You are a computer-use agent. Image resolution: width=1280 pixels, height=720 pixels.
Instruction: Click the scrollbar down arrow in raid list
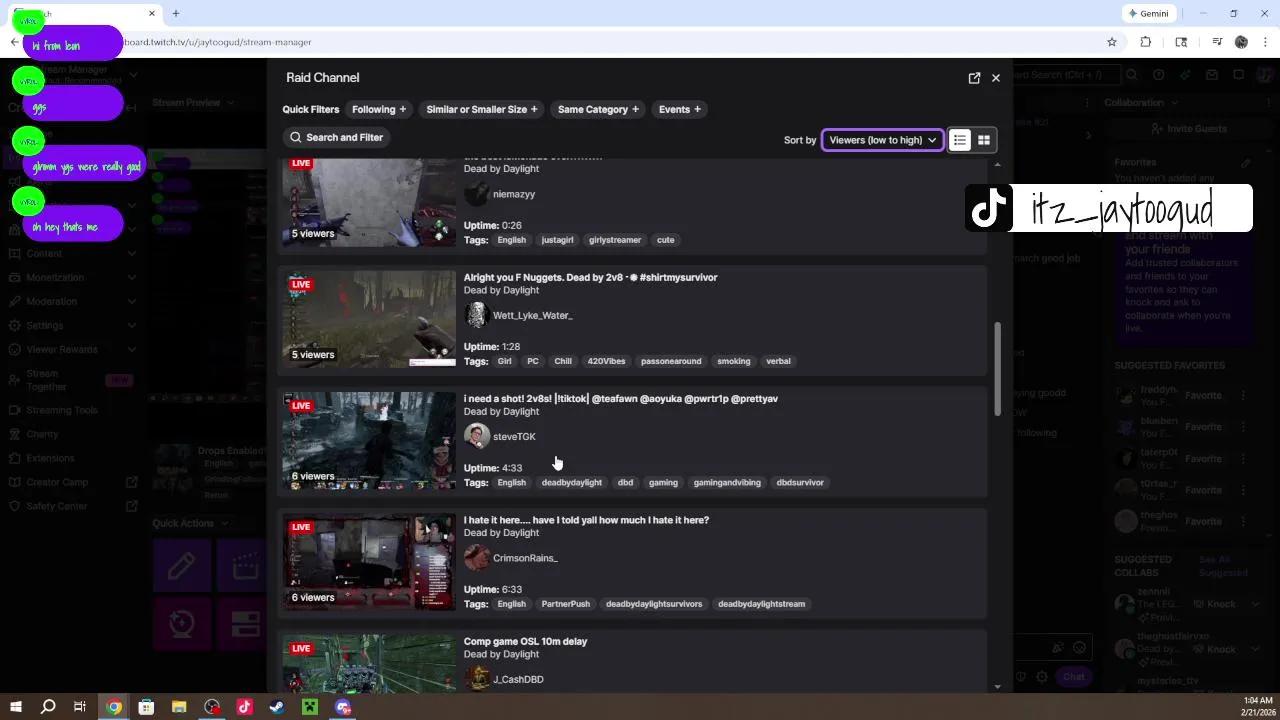click(997, 686)
